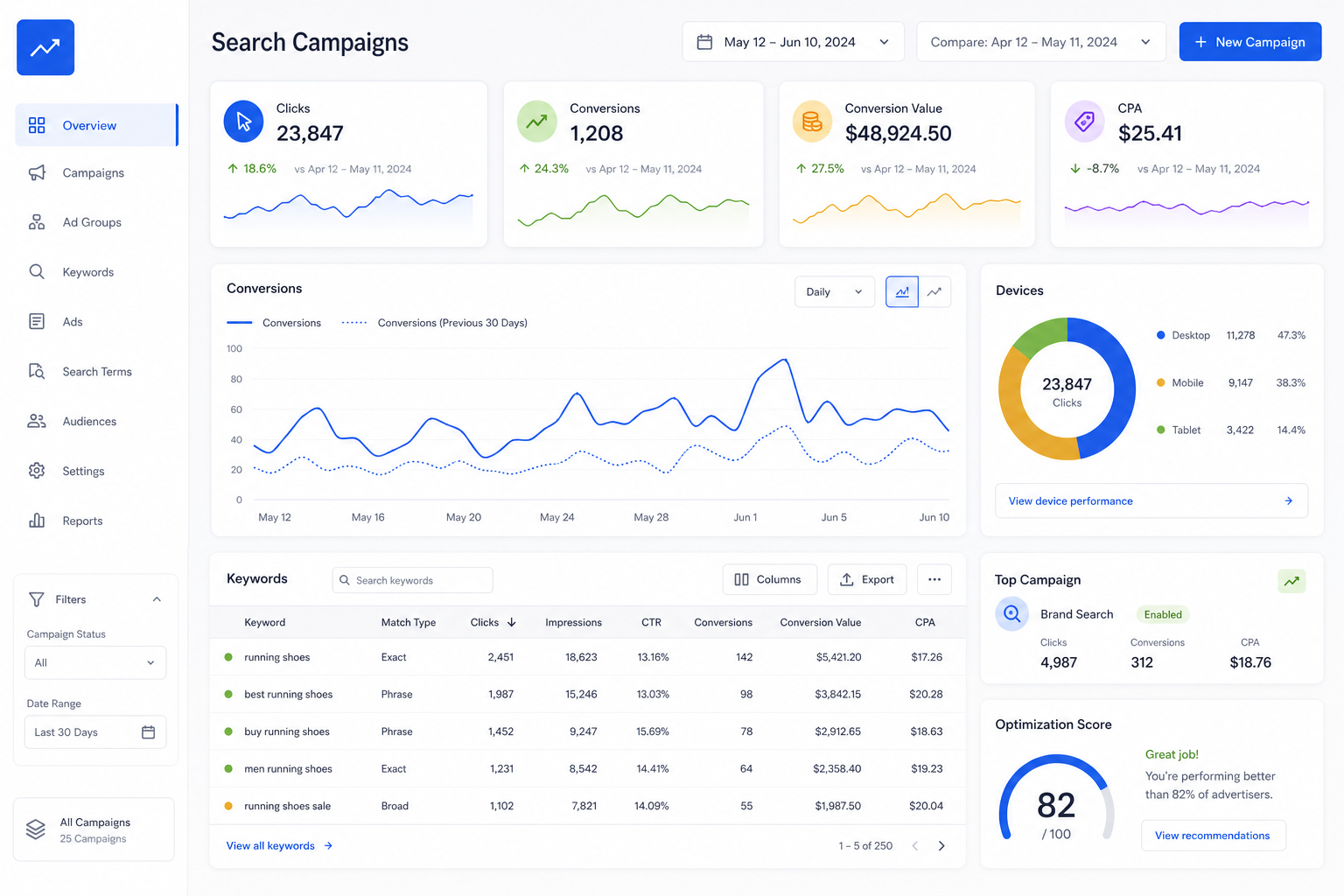Open keywords table more options ellipsis
The width and height of the screenshot is (1344, 896).
(934, 579)
